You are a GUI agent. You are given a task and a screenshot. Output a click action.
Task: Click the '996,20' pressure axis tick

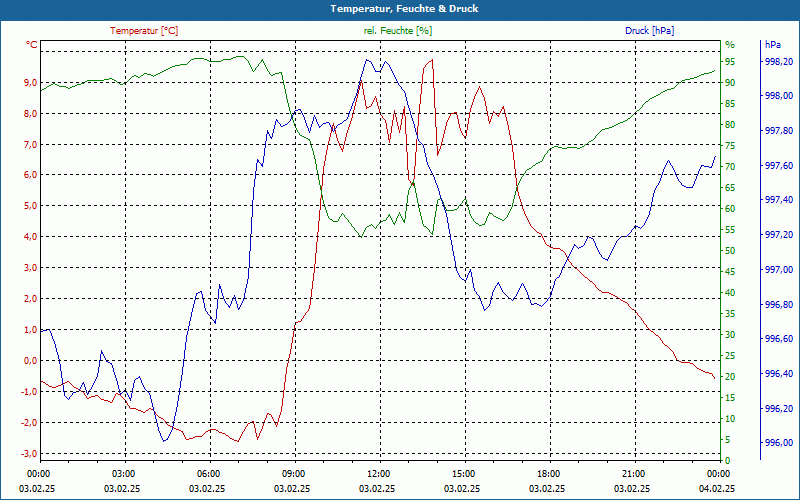(779, 409)
